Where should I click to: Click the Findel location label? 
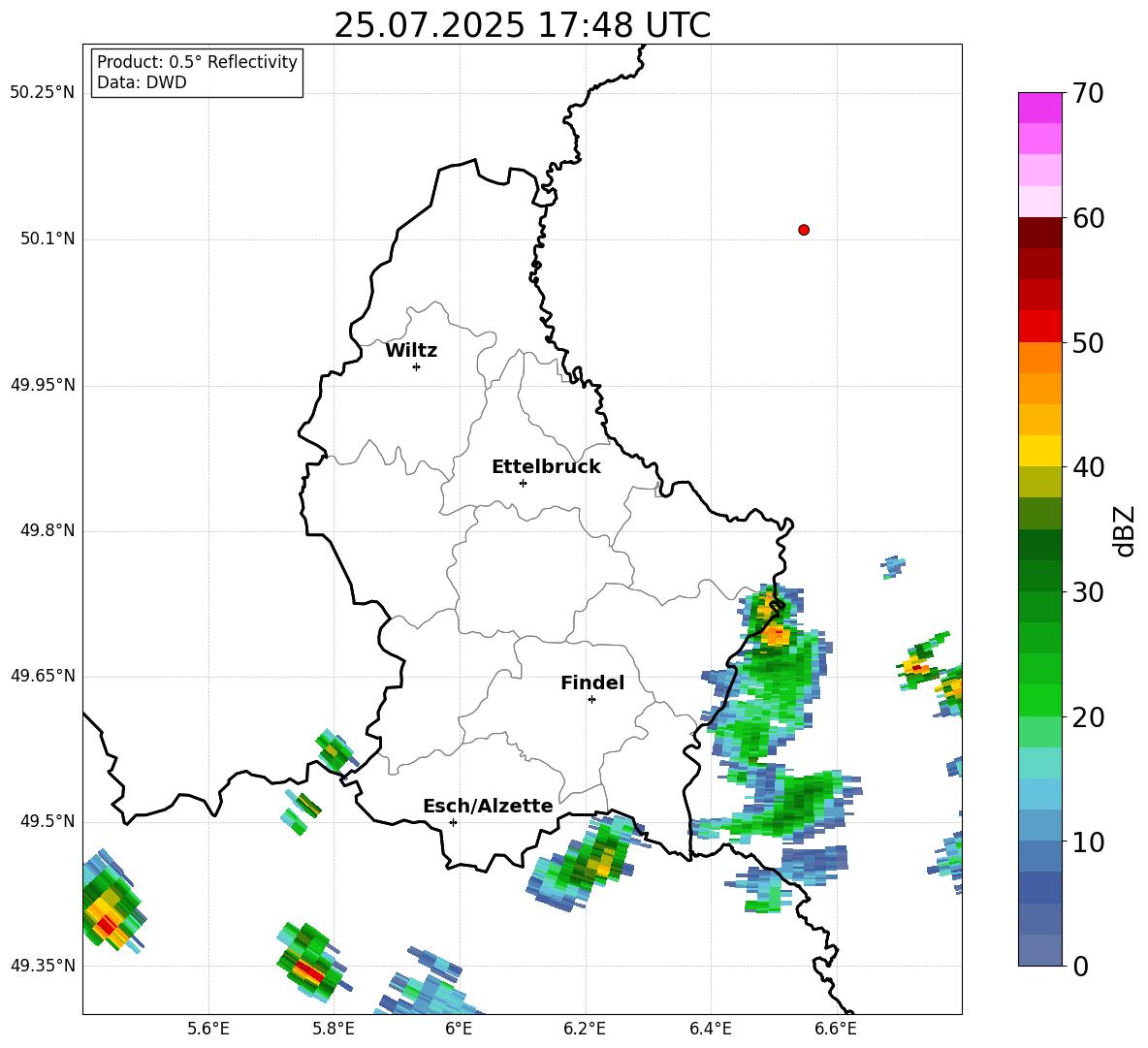tap(592, 683)
